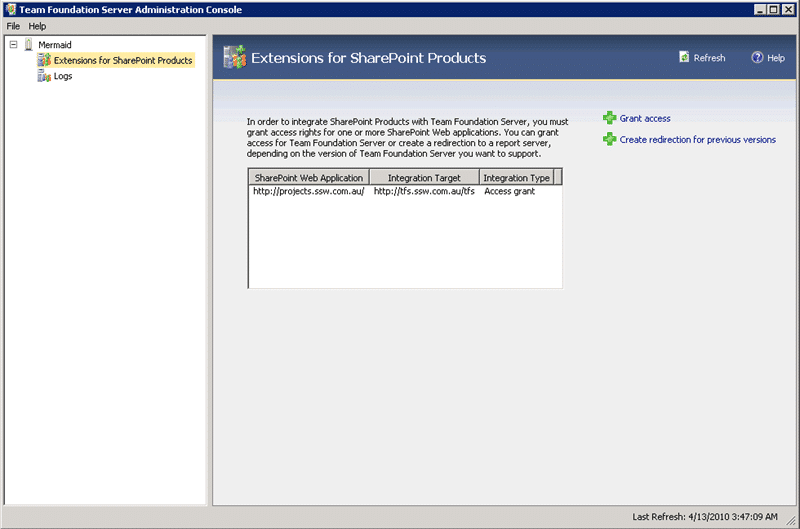Select the Access grant cell
The width and height of the screenshot is (800, 529).
(x=509, y=191)
